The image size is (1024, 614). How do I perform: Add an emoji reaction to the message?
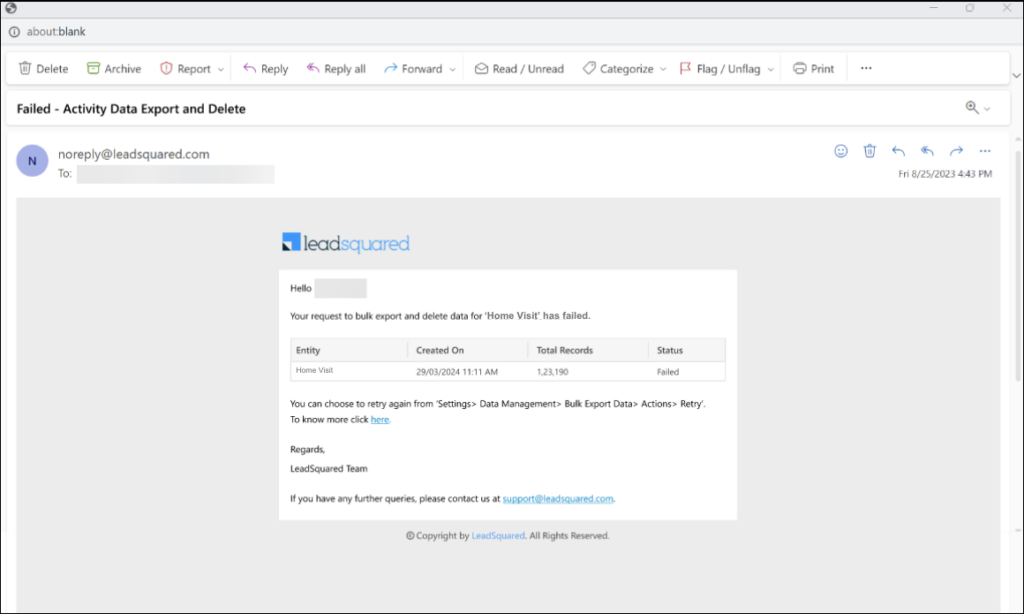(x=841, y=150)
